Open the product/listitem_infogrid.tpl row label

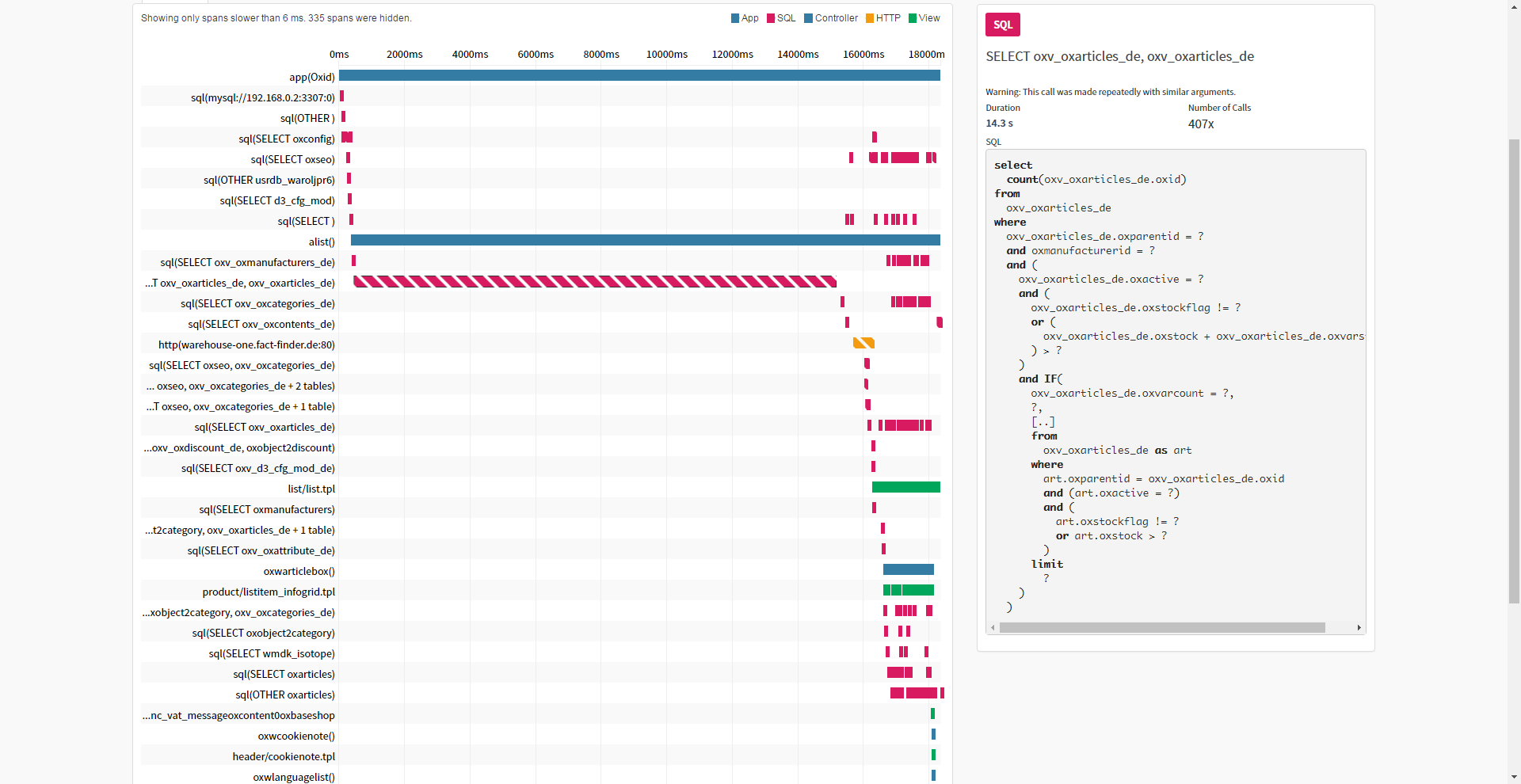(x=269, y=592)
